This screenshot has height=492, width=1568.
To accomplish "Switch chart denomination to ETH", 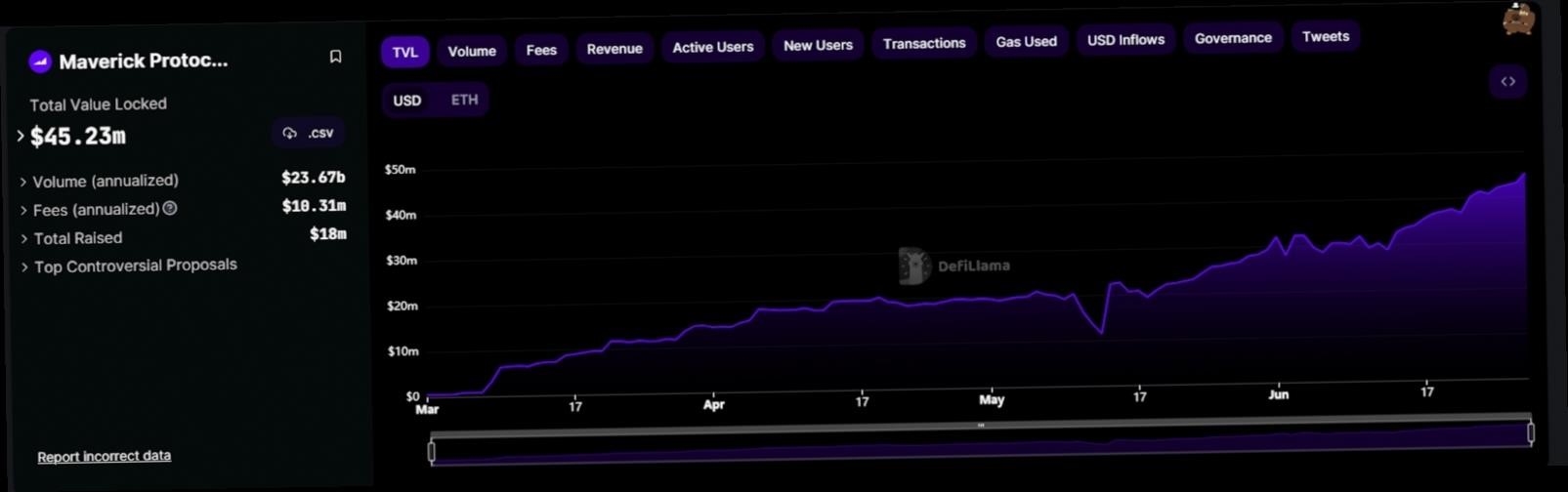I will [x=464, y=100].
